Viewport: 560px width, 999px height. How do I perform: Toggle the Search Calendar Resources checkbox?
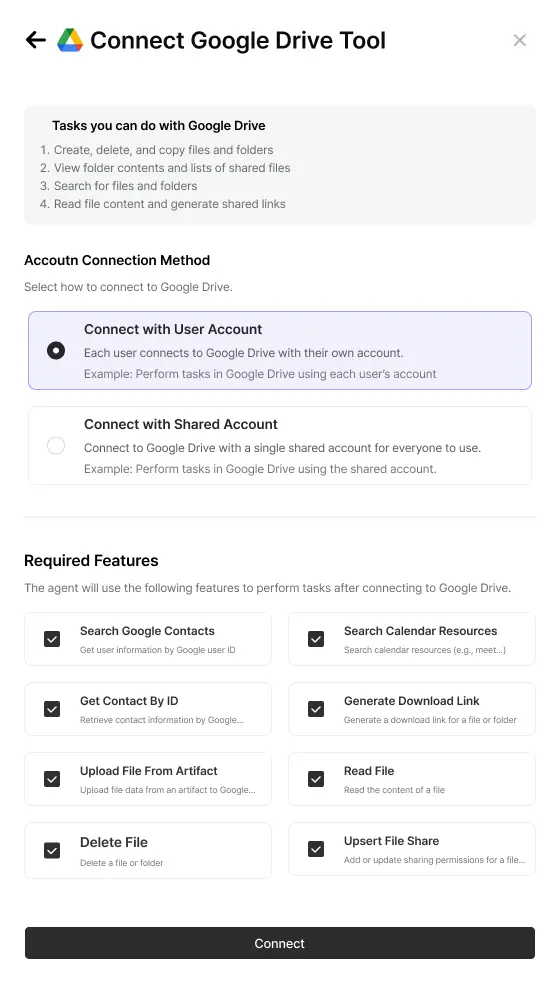click(316, 639)
